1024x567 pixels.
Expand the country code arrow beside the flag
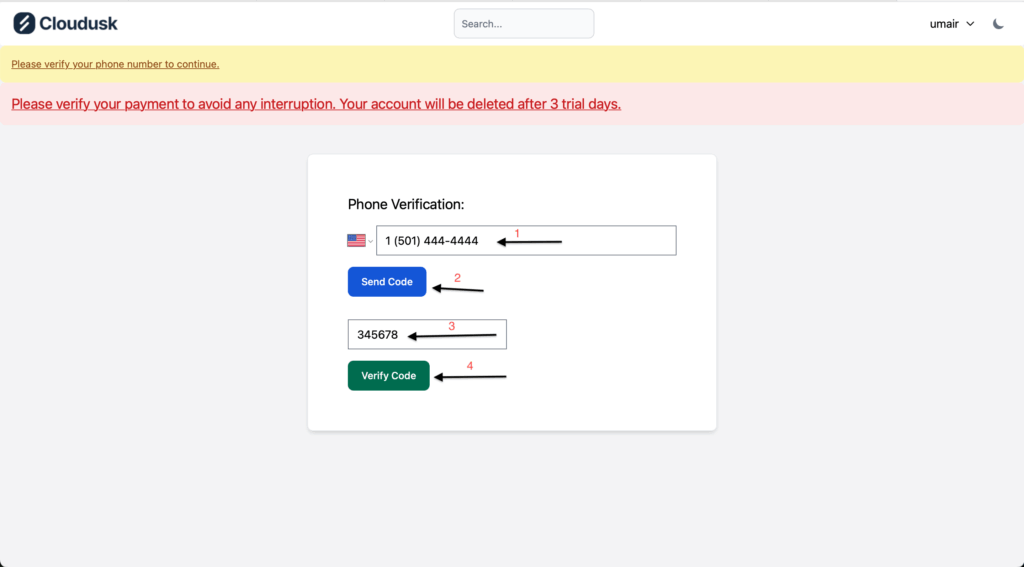[x=370, y=241]
